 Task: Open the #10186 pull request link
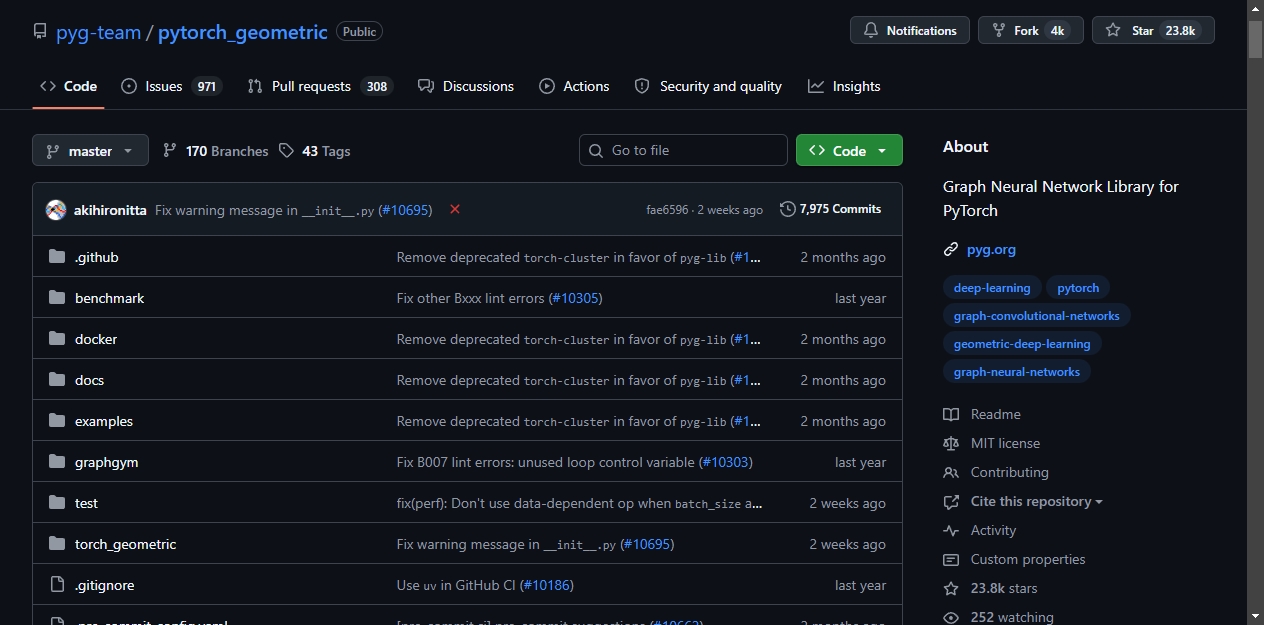pyautogui.click(x=547, y=585)
